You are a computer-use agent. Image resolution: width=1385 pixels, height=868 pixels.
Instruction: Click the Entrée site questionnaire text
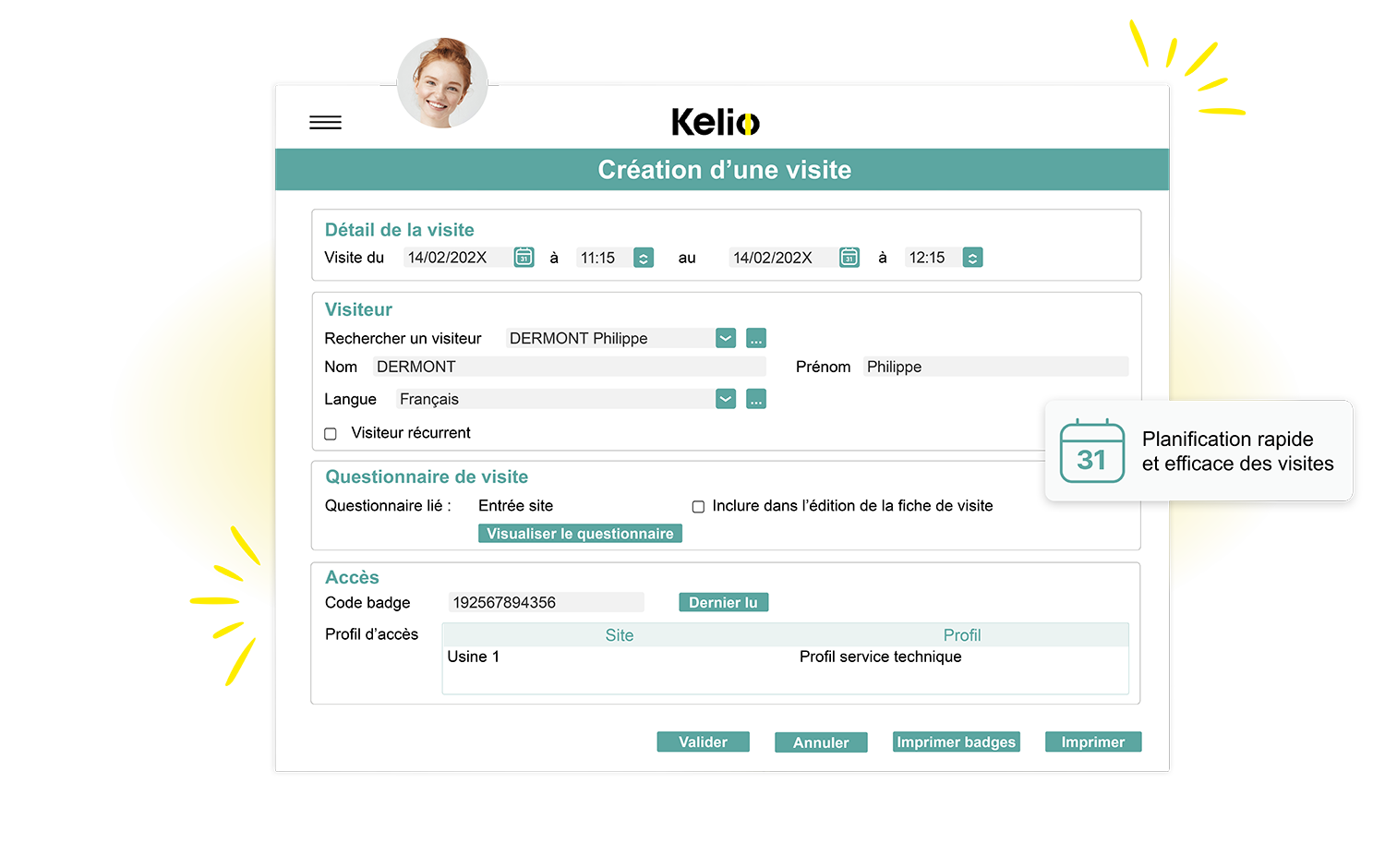(x=515, y=505)
